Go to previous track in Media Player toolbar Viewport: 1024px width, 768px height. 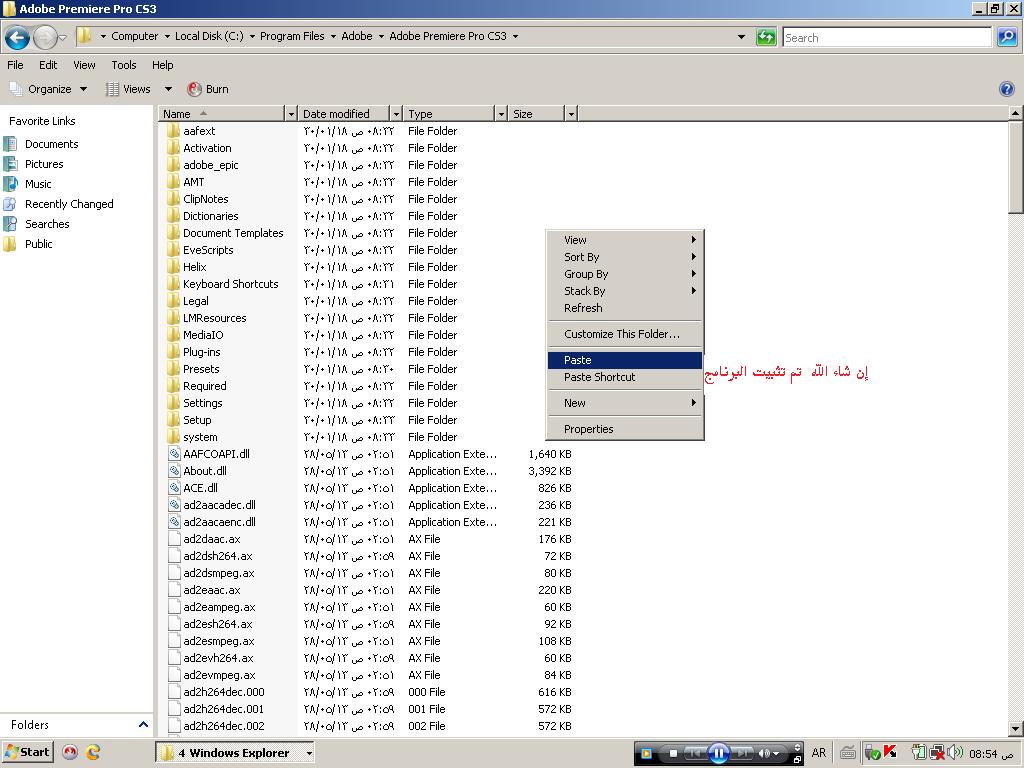(695, 754)
